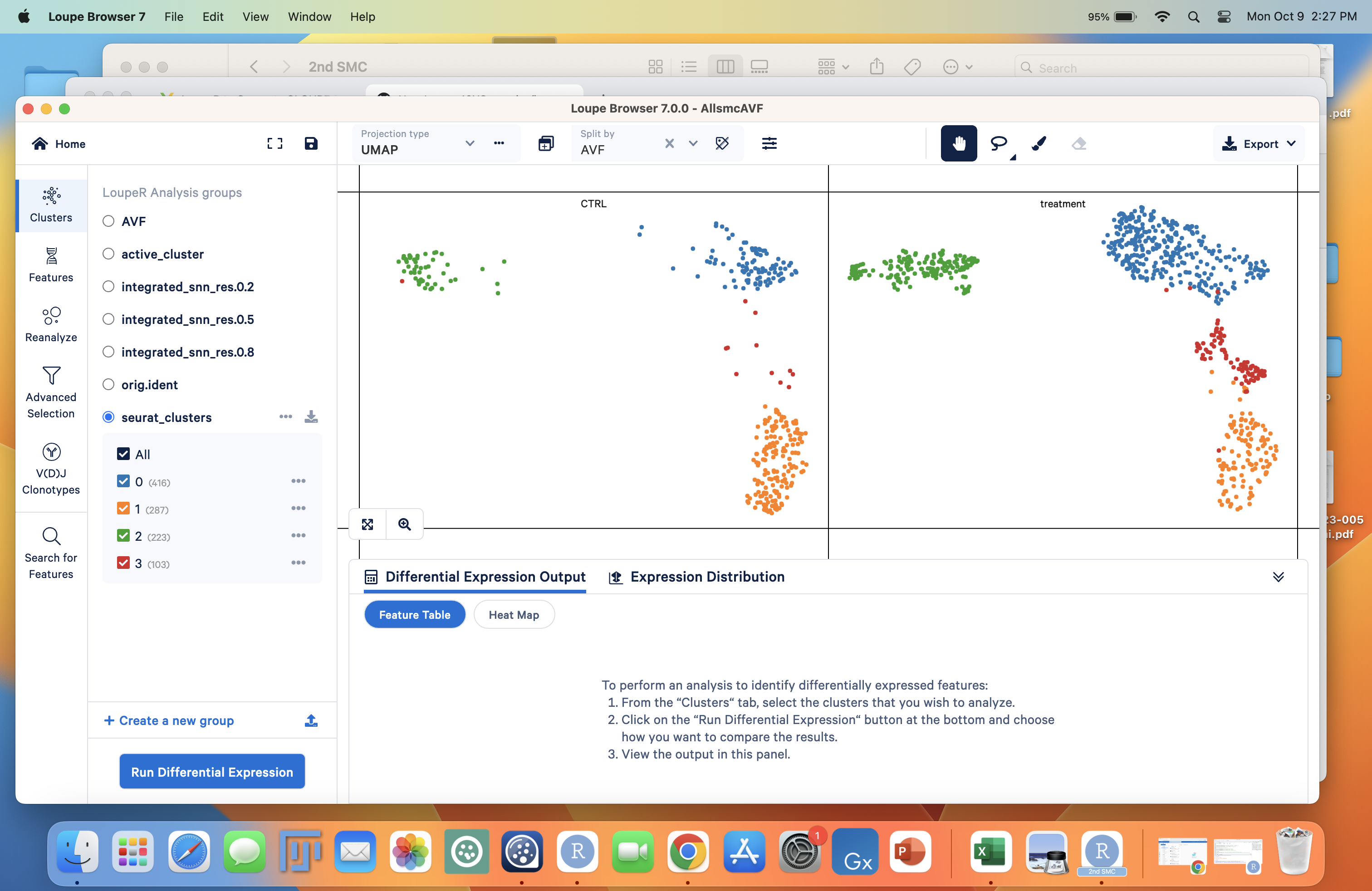Go to V(D)J Clonotypes section

pos(51,470)
